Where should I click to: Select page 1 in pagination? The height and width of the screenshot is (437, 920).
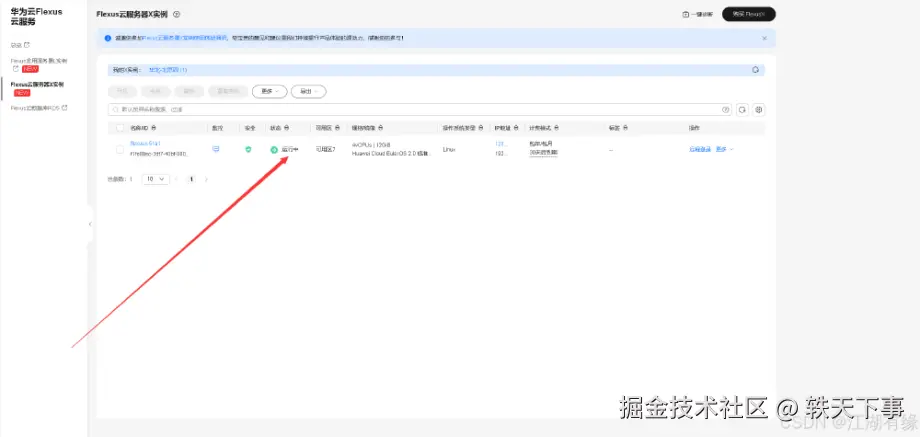coord(191,179)
